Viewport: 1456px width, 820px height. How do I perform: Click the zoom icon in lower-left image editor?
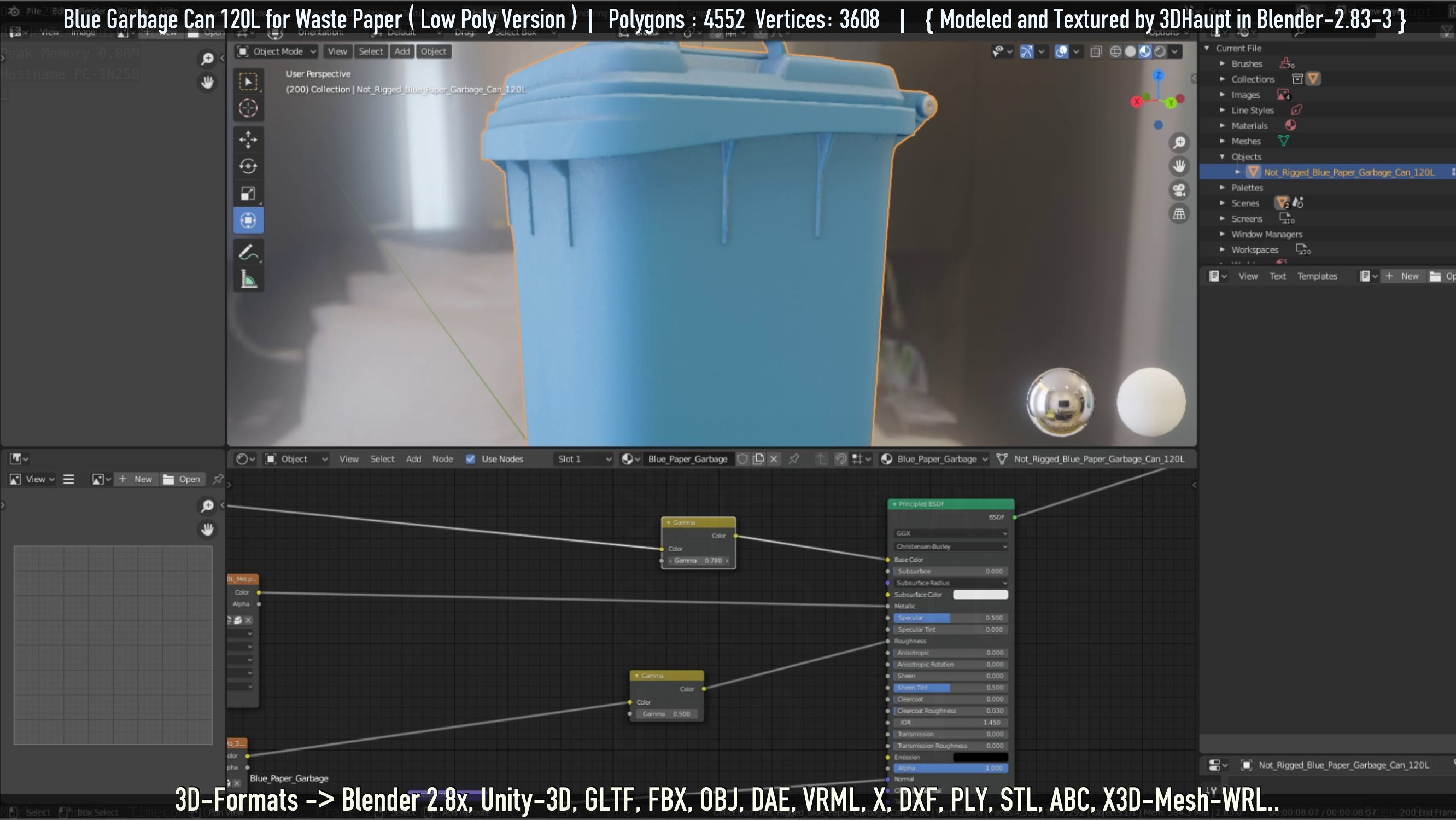click(207, 505)
